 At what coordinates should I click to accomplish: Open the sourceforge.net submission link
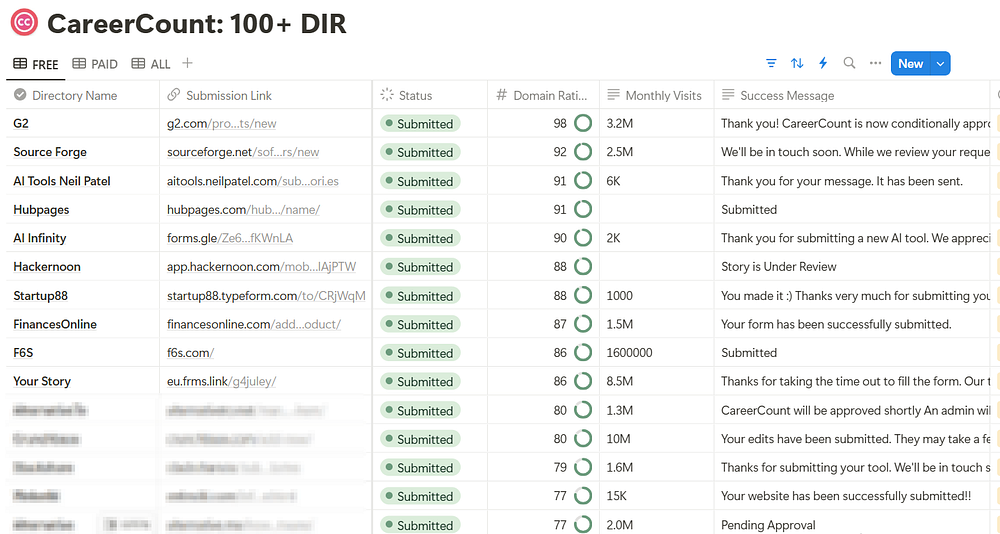click(243, 152)
